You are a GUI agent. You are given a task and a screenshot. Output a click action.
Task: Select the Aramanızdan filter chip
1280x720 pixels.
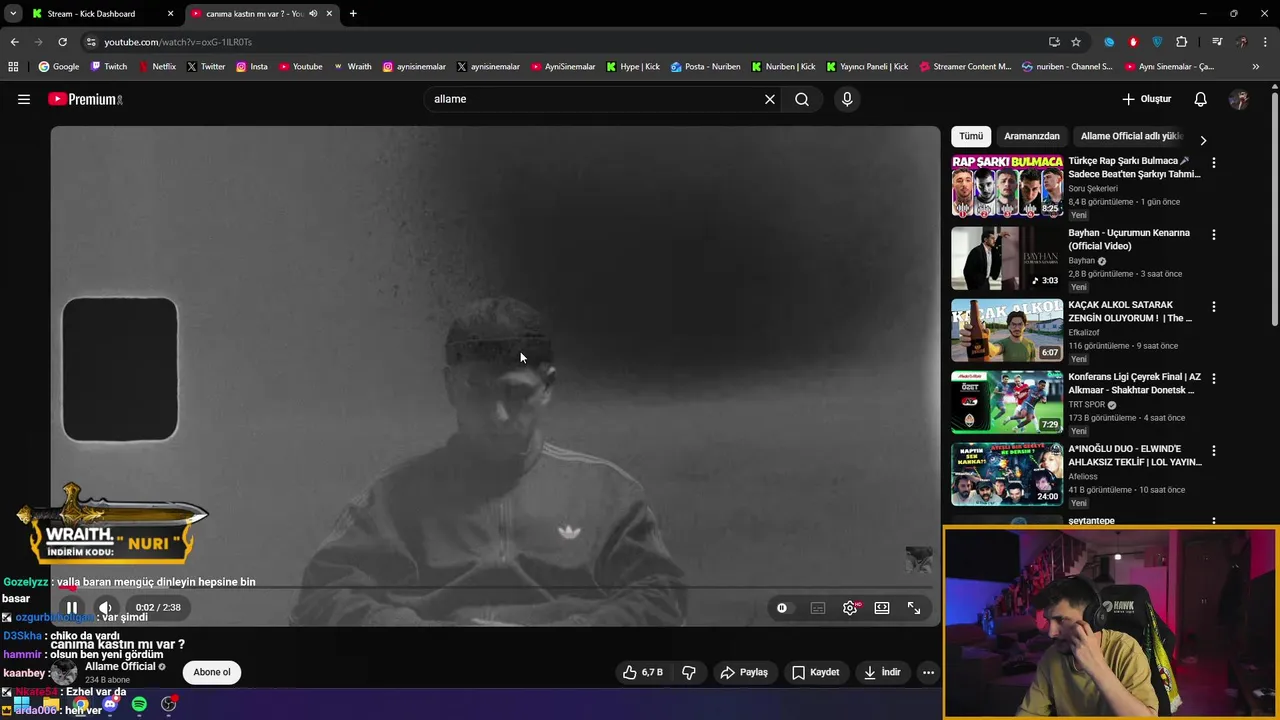click(x=1032, y=136)
